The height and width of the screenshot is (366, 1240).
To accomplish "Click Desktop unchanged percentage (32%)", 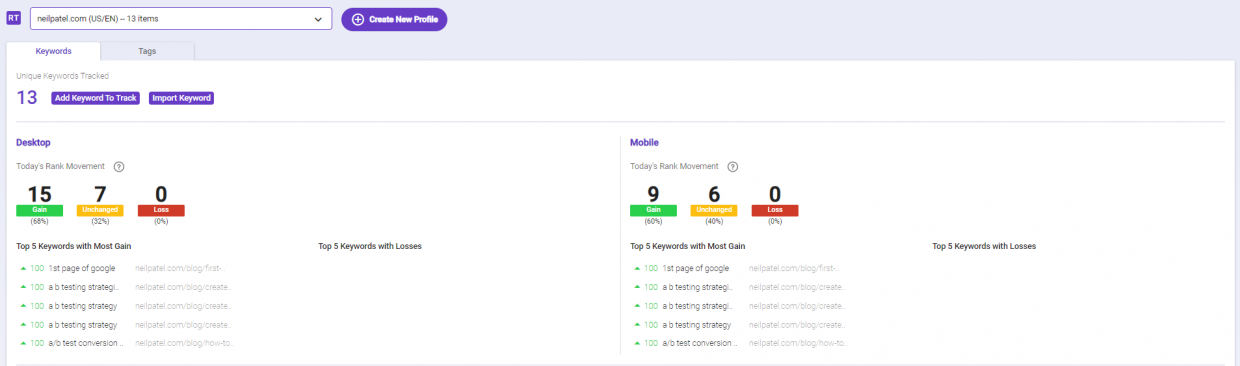I will coord(100,221).
